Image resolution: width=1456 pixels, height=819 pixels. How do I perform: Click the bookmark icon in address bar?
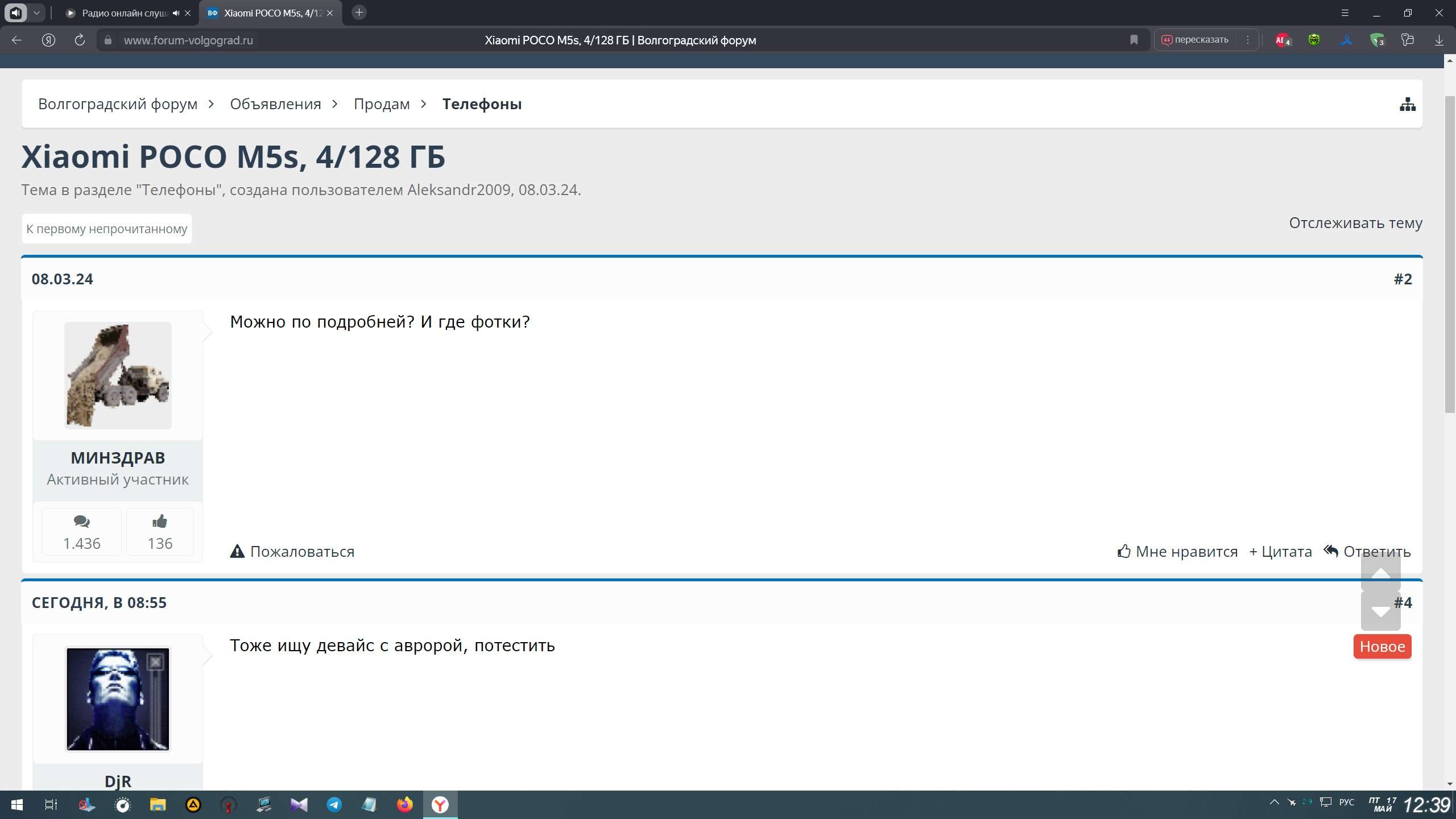[1134, 40]
